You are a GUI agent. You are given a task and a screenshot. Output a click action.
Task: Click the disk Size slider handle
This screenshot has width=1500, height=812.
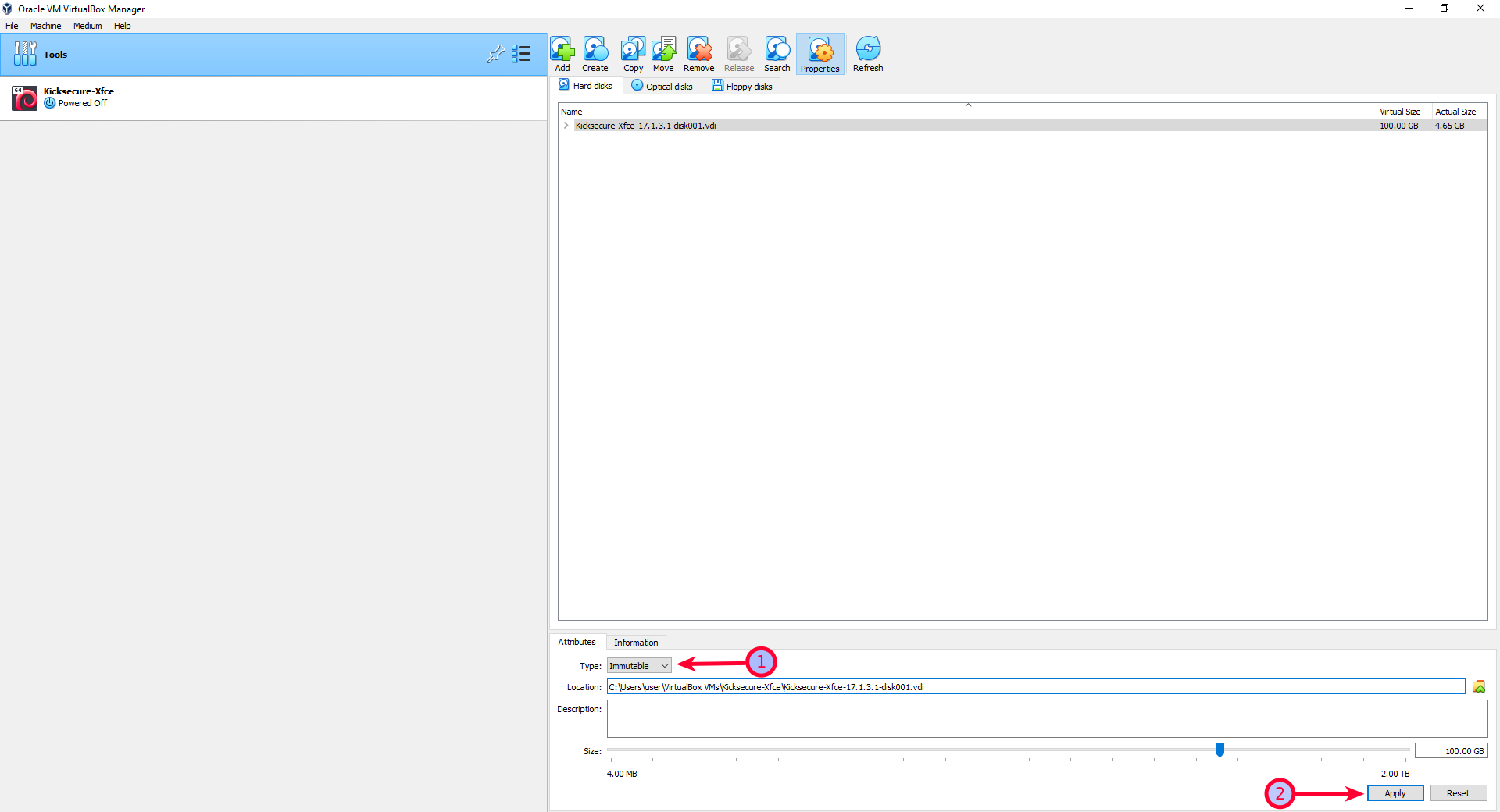(x=1220, y=750)
